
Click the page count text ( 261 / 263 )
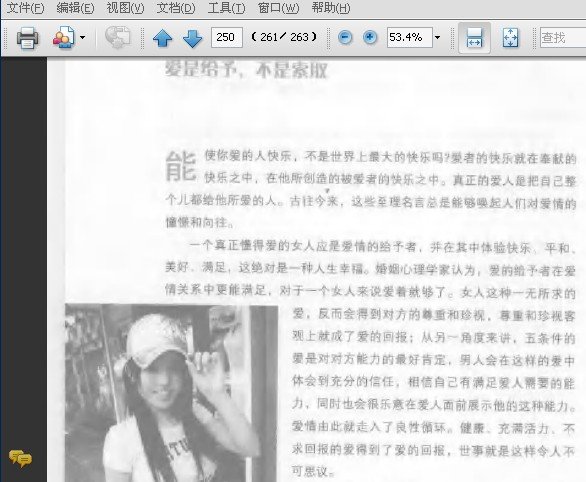284,37
